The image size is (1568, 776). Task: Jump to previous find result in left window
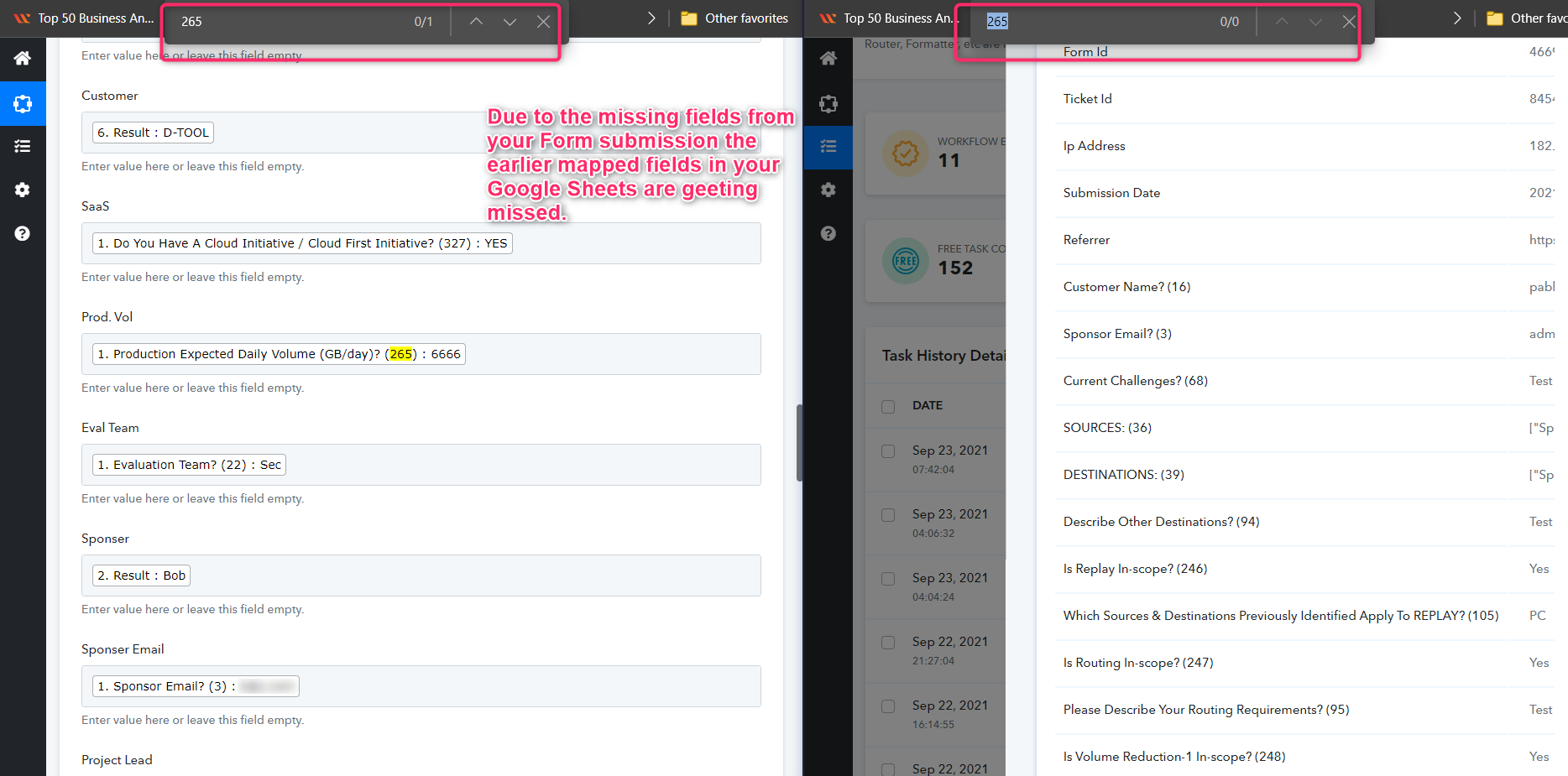(476, 22)
